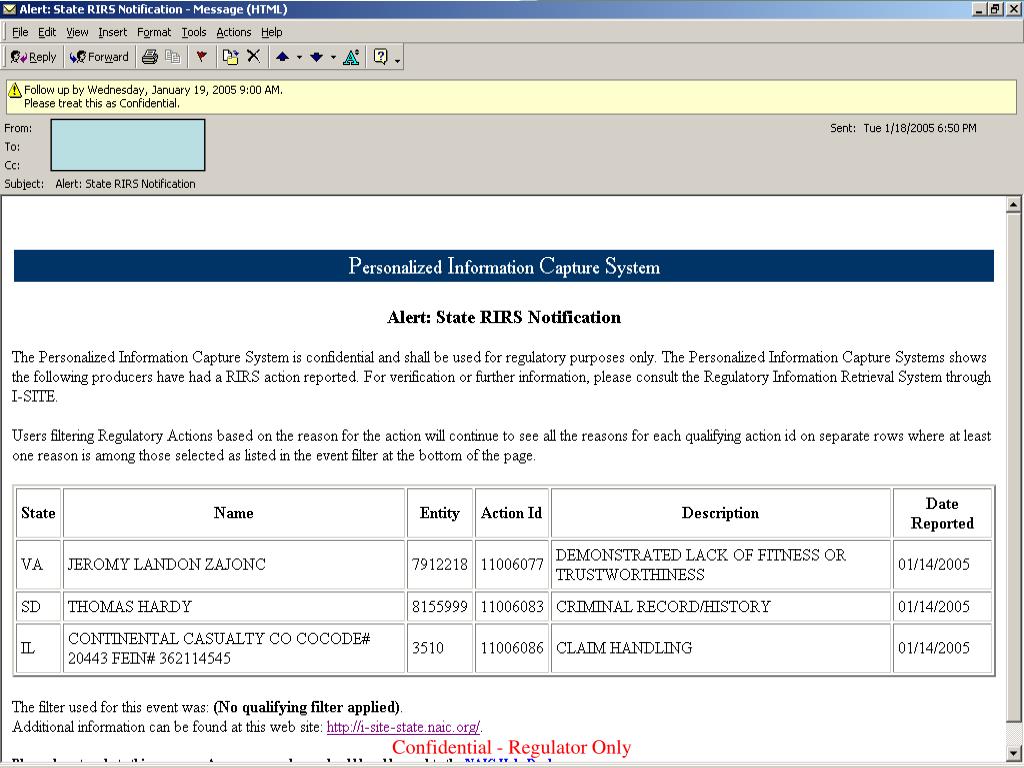This screenshot has height=768, width=1024.
Task: Click the subject line text
Action: [125, 184]
